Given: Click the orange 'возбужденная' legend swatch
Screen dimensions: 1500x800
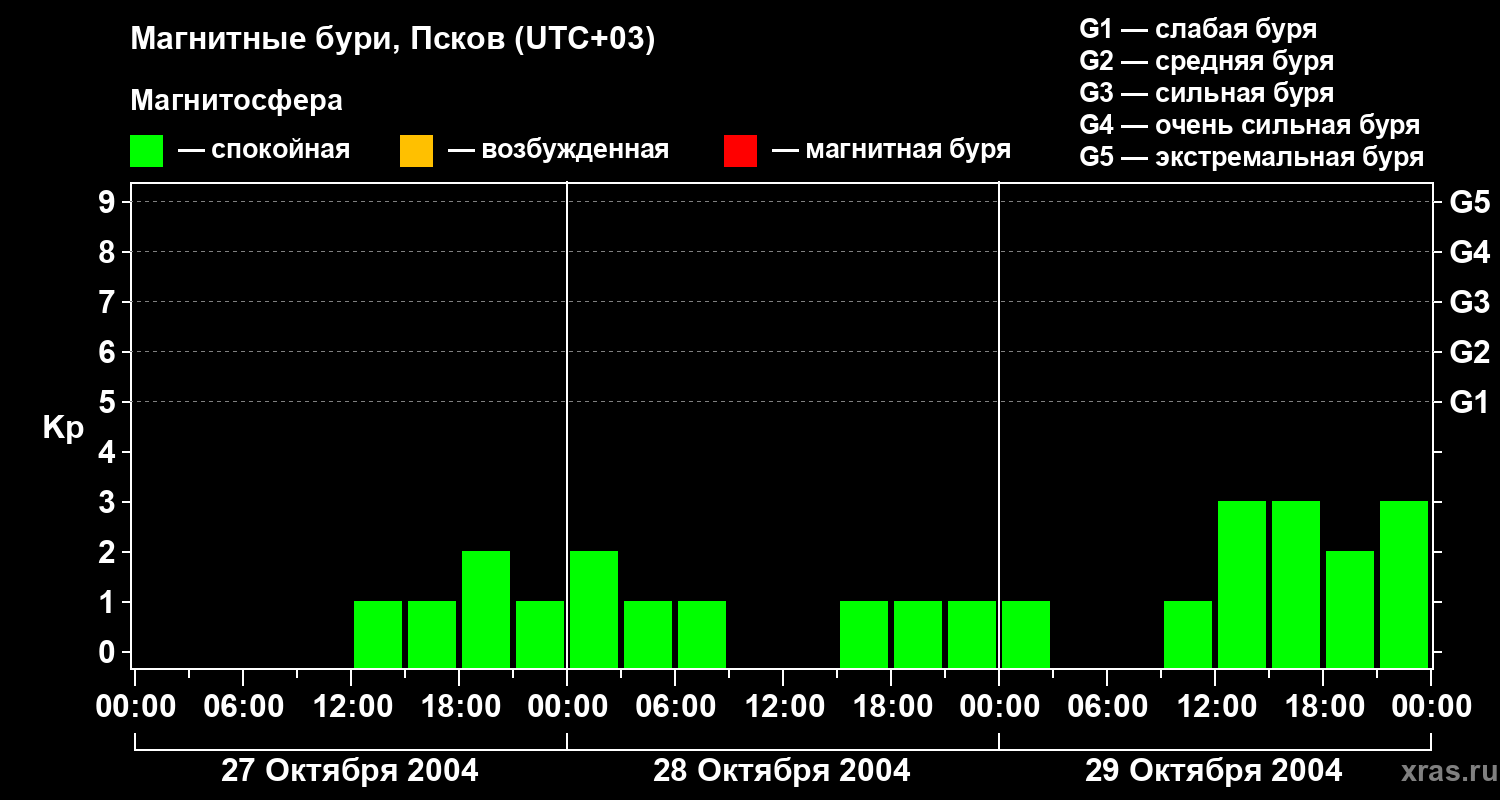Looking at the screenshot, I should pos(416,151).
